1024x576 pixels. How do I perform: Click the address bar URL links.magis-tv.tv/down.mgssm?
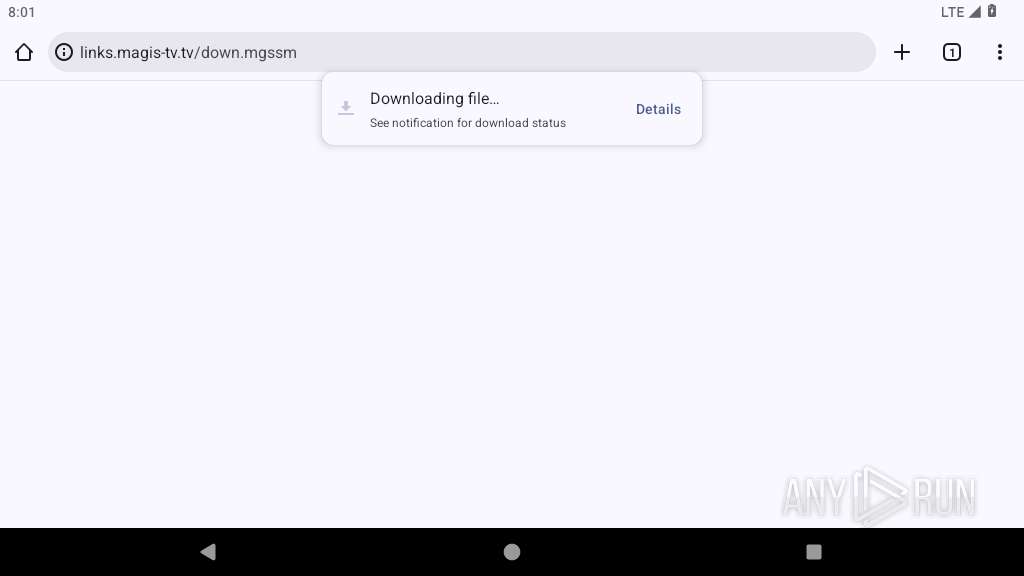188,52
